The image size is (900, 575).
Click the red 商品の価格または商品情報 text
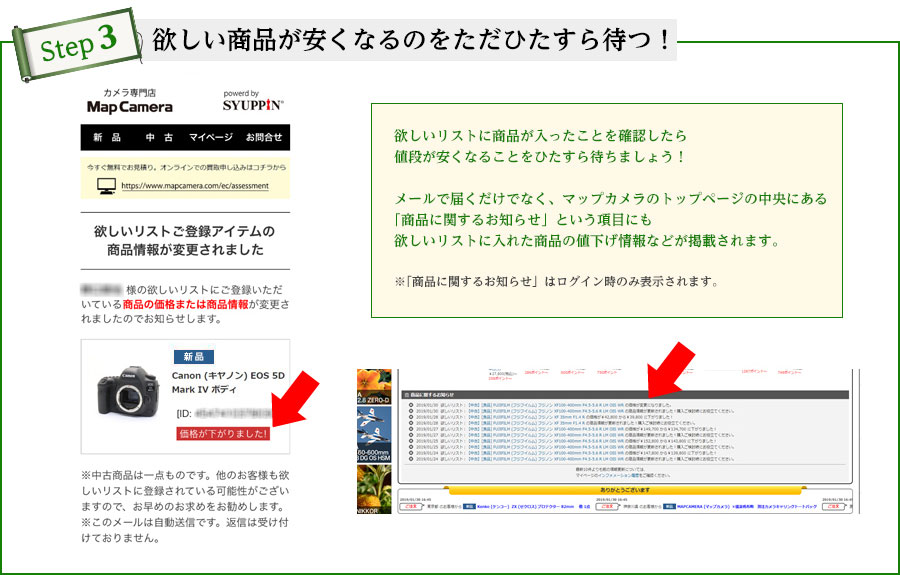click(185, 304)
